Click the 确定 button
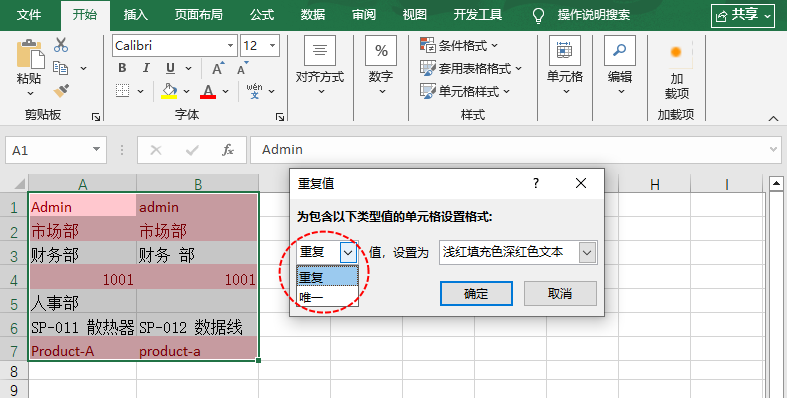Viewport: 787px width, 398px height. coord(476,293)
